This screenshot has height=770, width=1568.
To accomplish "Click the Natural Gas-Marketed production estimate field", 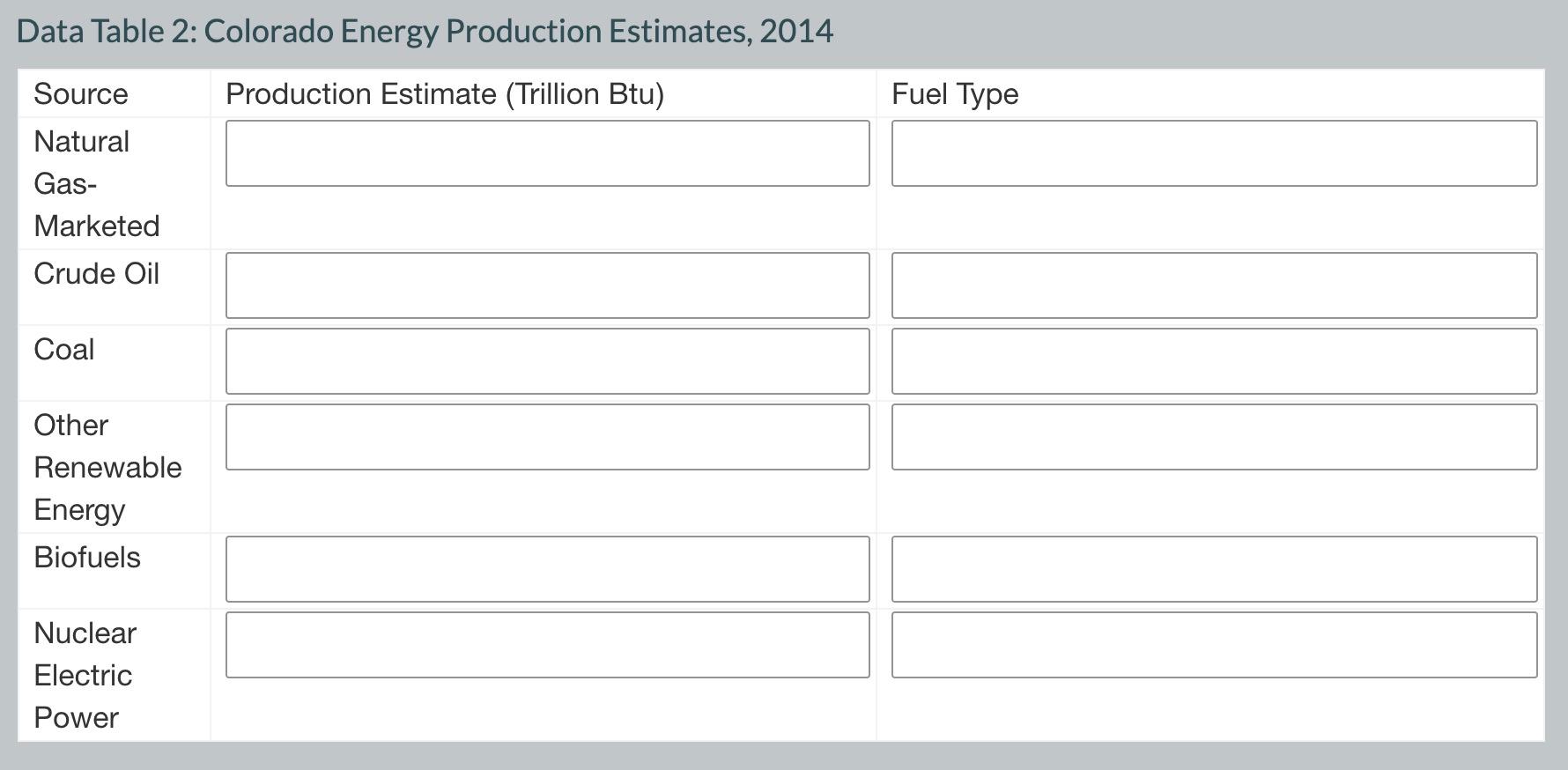I will [546, 152].
